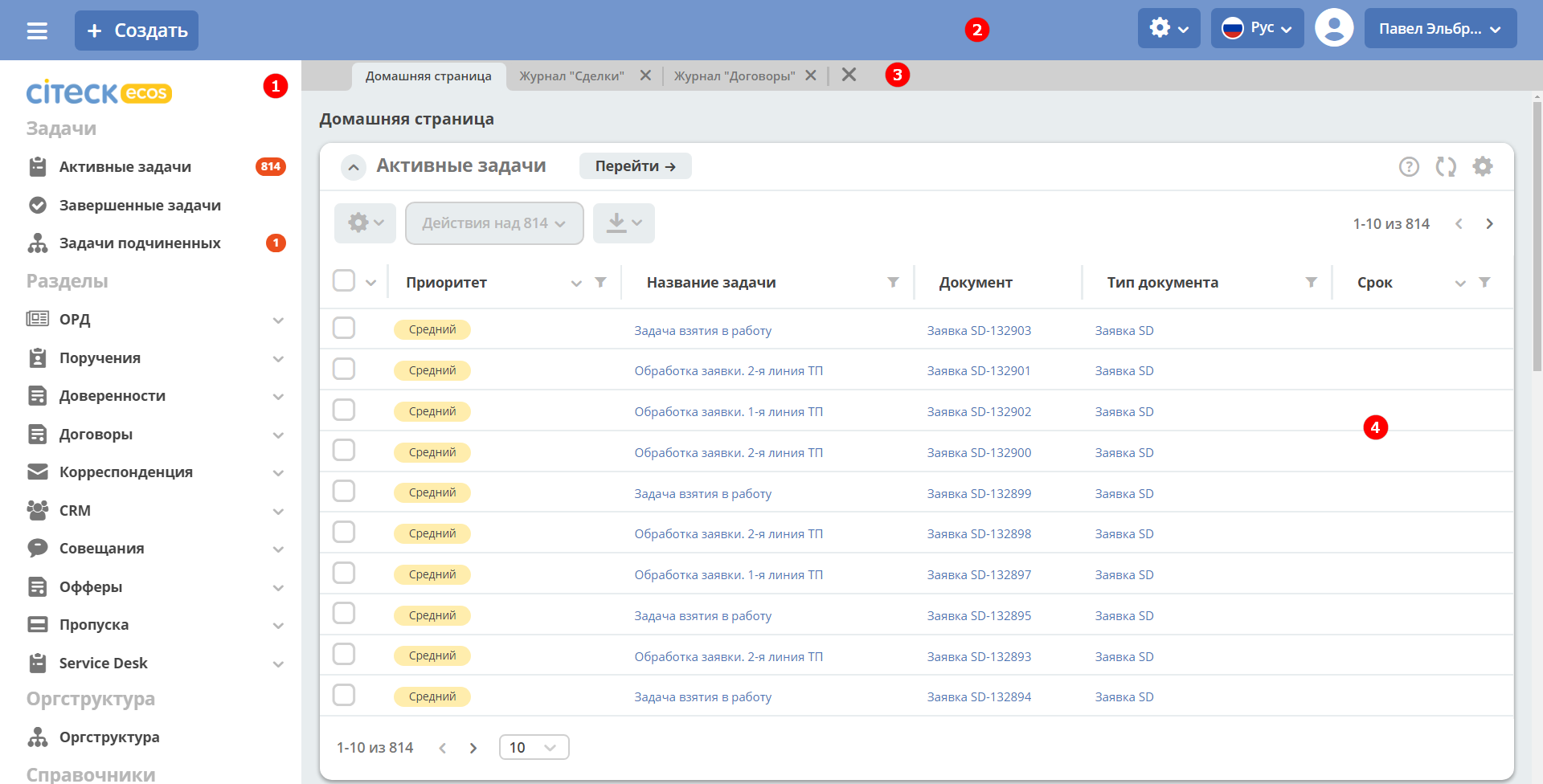
Task: Sort by the Срок column chevron
Action: point(1460,283)
